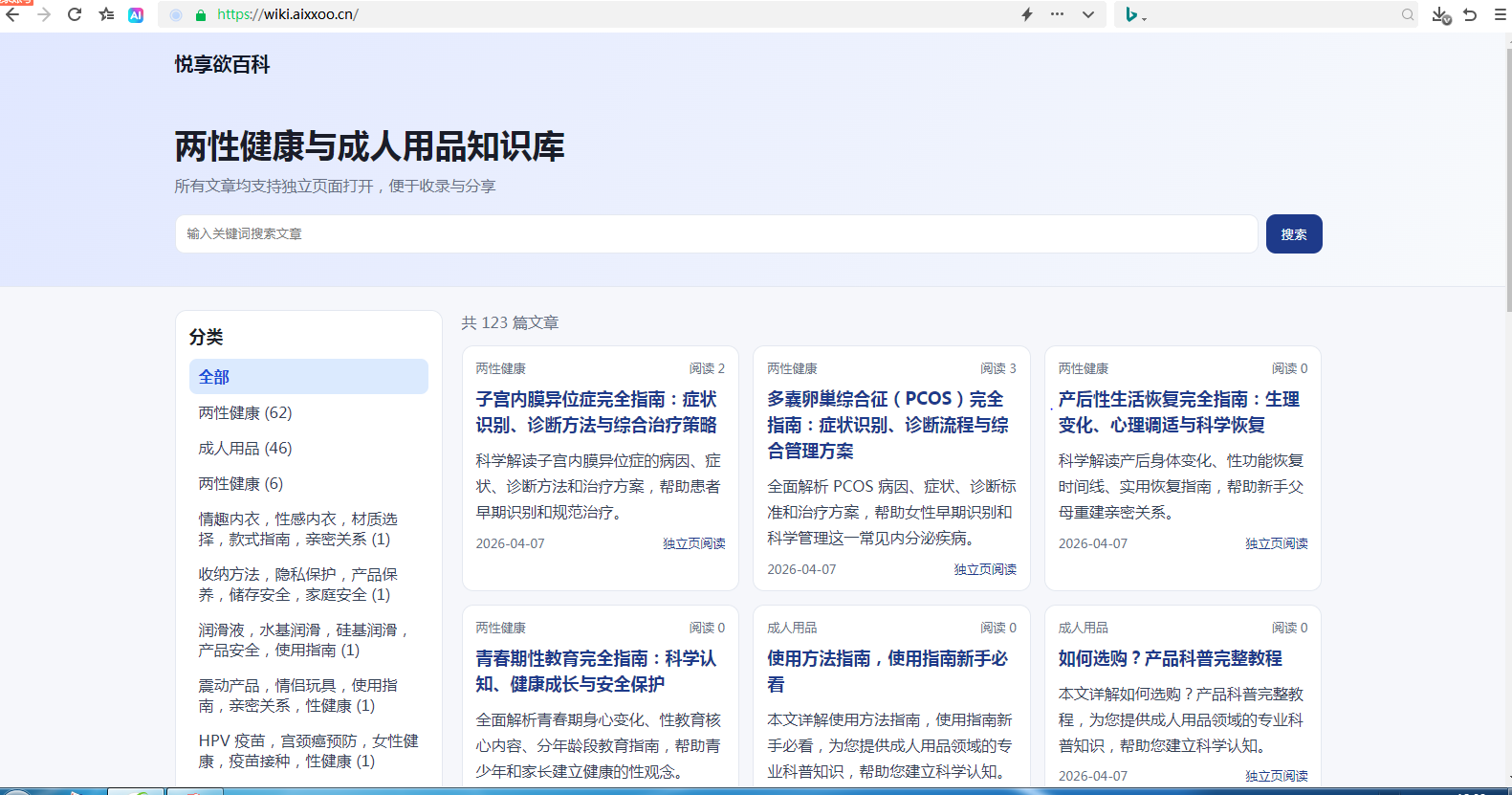Open article 使用方法指南，使用指南新手必看
Screen dimensions: 1512x795
point(887,671)
